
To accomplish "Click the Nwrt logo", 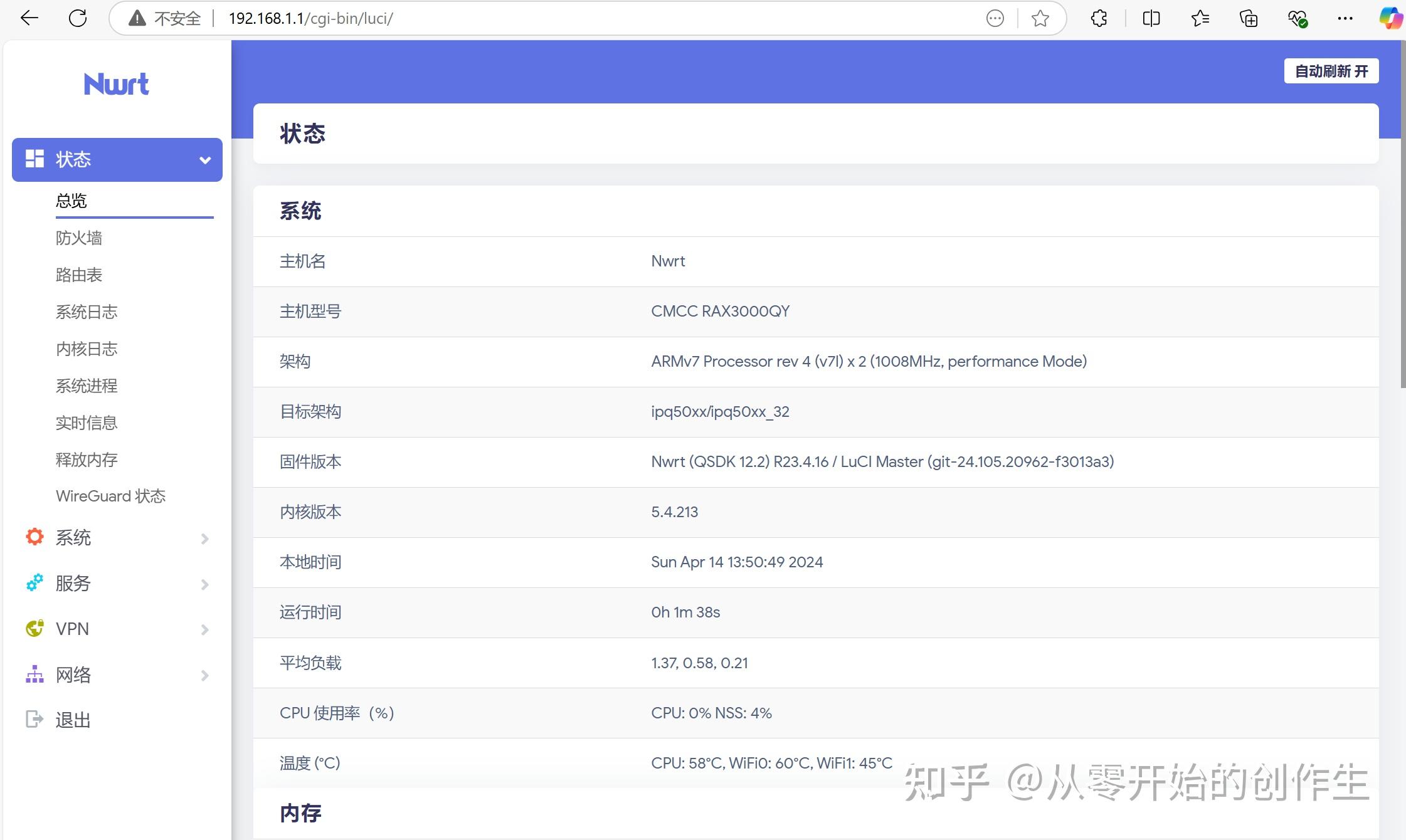I will [117, 83].
